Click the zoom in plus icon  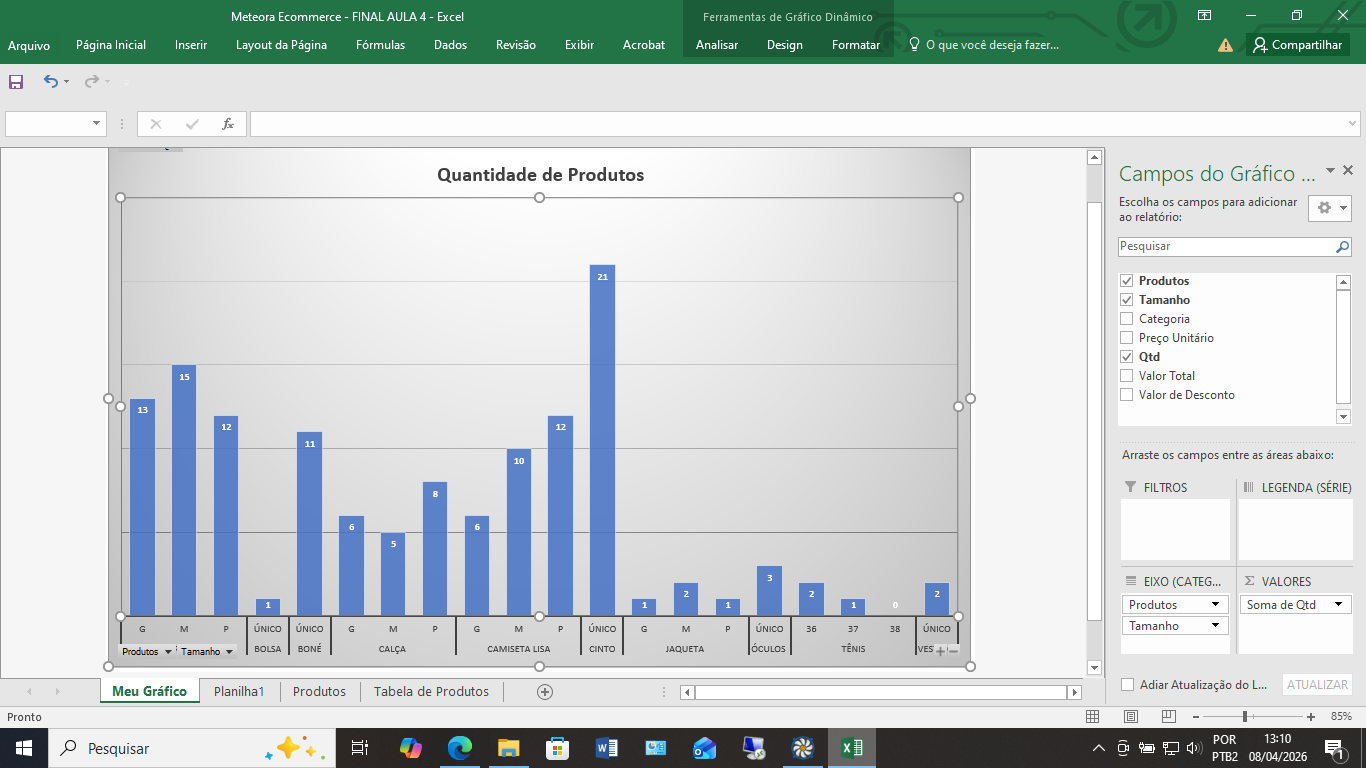click(x=1311, y=717)
